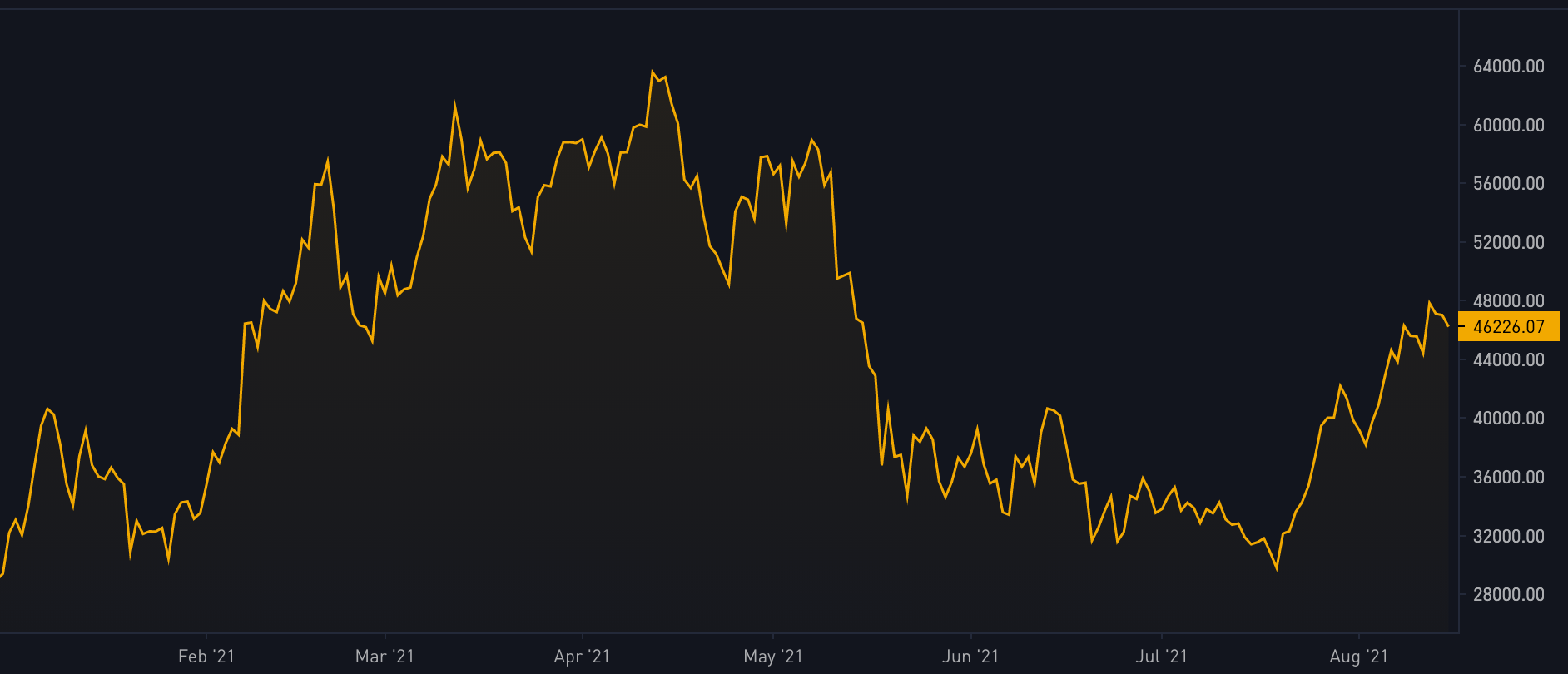Click the Aug '21 date label

coord(1358,657)
